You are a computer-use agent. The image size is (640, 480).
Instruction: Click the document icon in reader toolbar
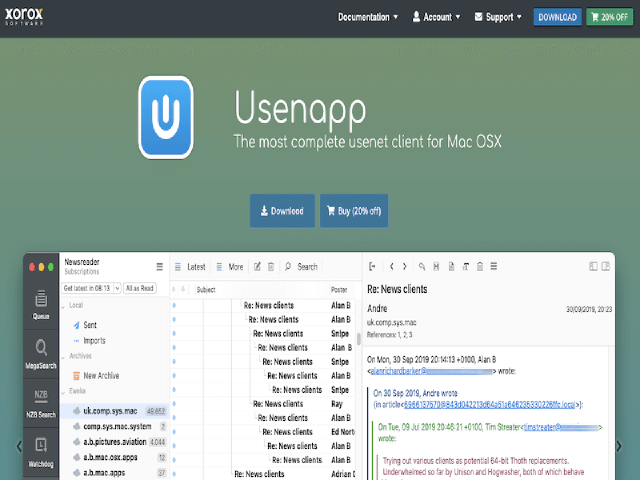451,267
